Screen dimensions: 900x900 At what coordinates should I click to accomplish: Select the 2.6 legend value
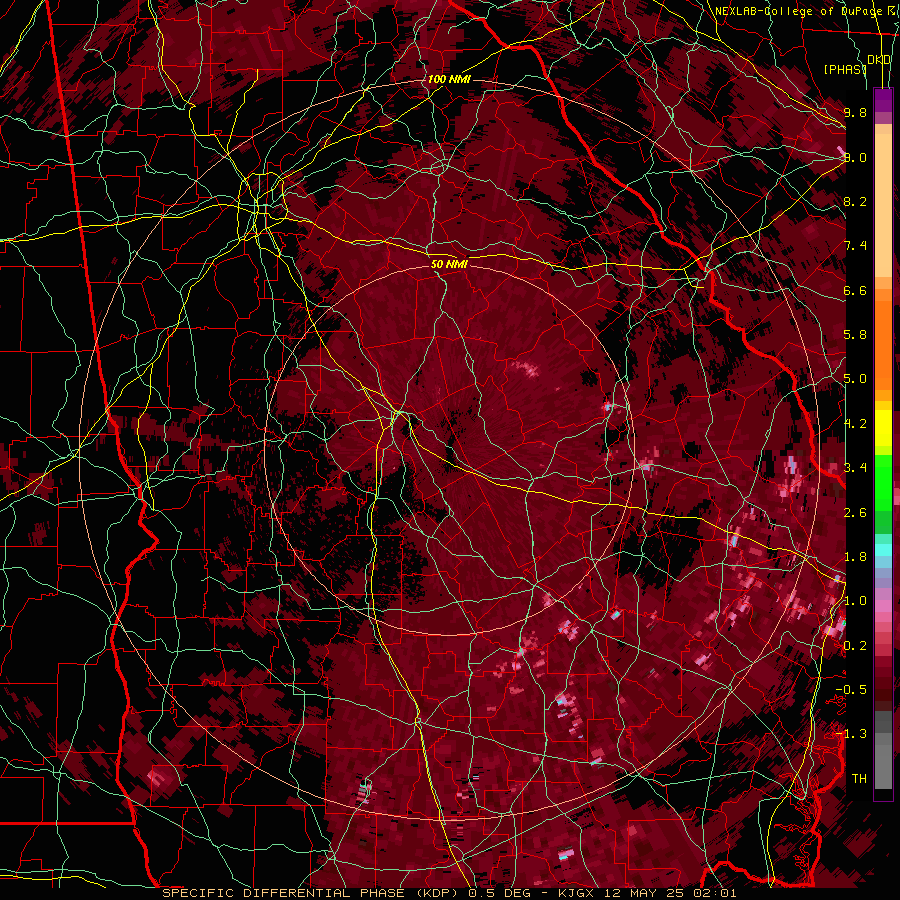[x=855, y=513]
